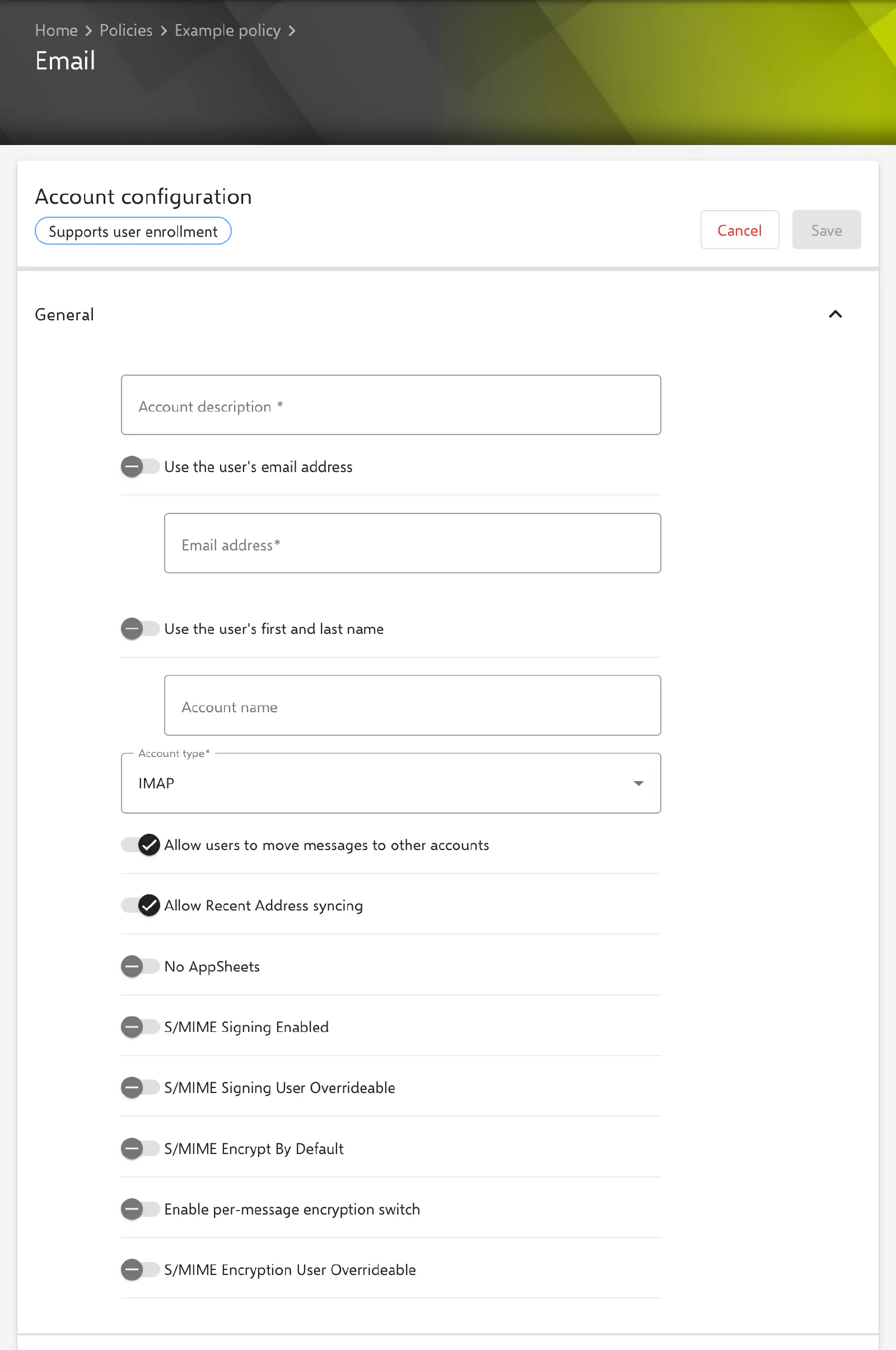Click the Account configuration heading
Image resolution: width=896 pixels, height=1350 pixels.
pos(143,197)
